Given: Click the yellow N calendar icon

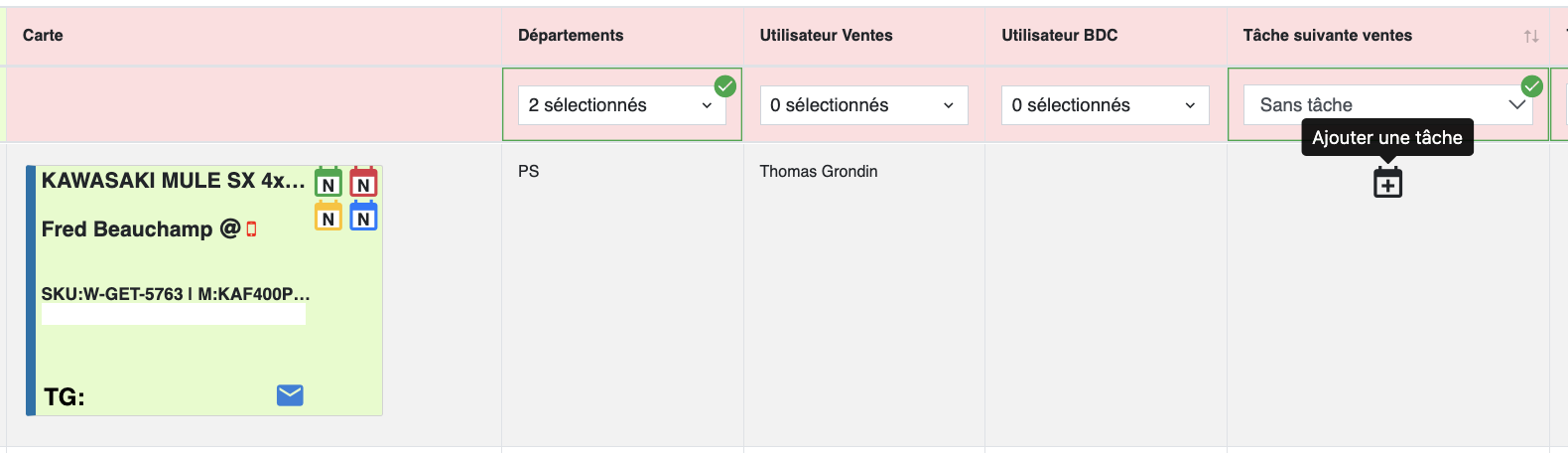Looking at the screenshot, I should (x=328, y=216).
